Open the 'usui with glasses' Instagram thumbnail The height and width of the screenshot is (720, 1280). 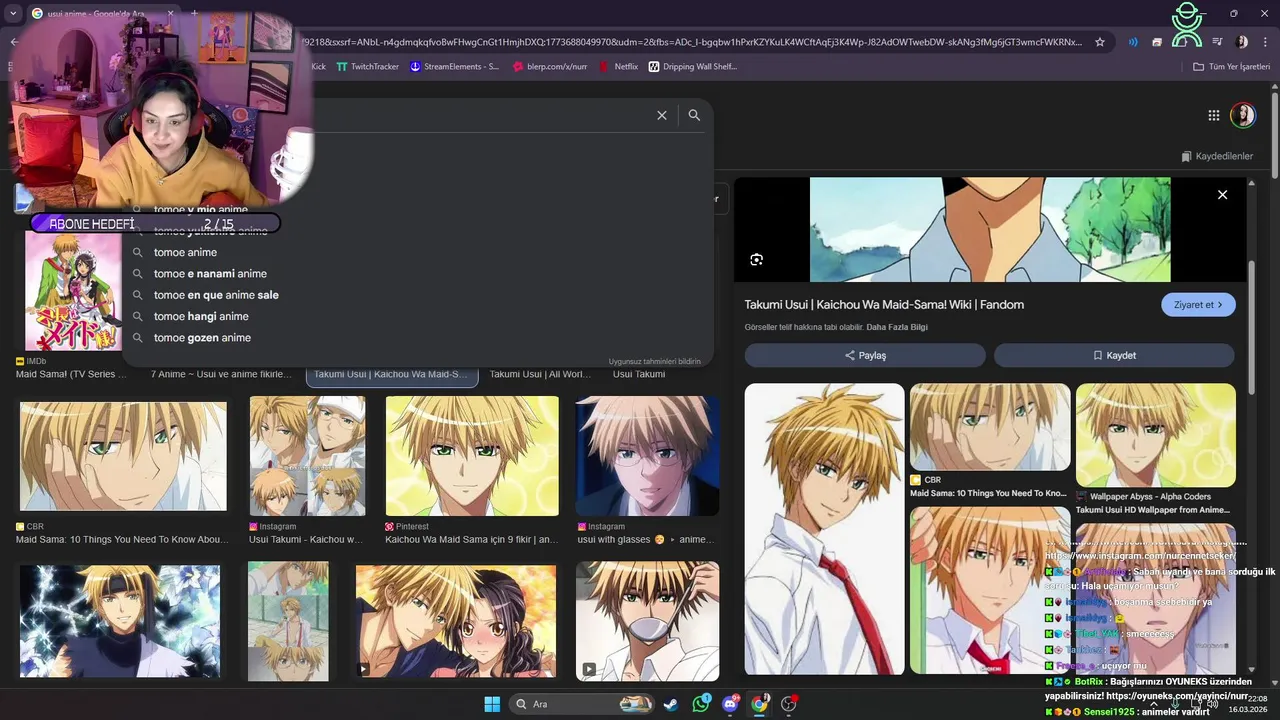(x=647, y=456)
